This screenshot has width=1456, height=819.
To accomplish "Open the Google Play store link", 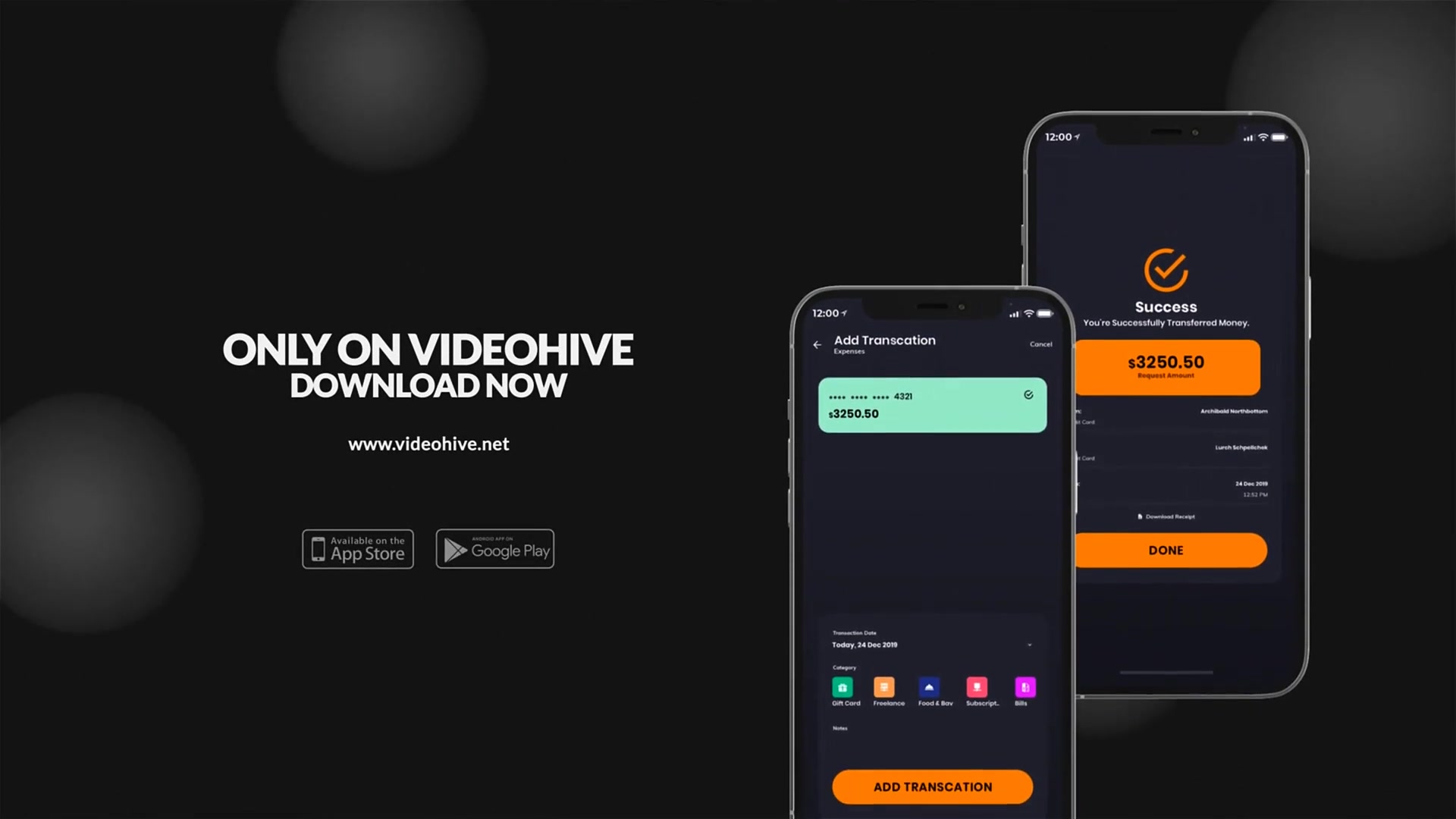I will (495, 549).
